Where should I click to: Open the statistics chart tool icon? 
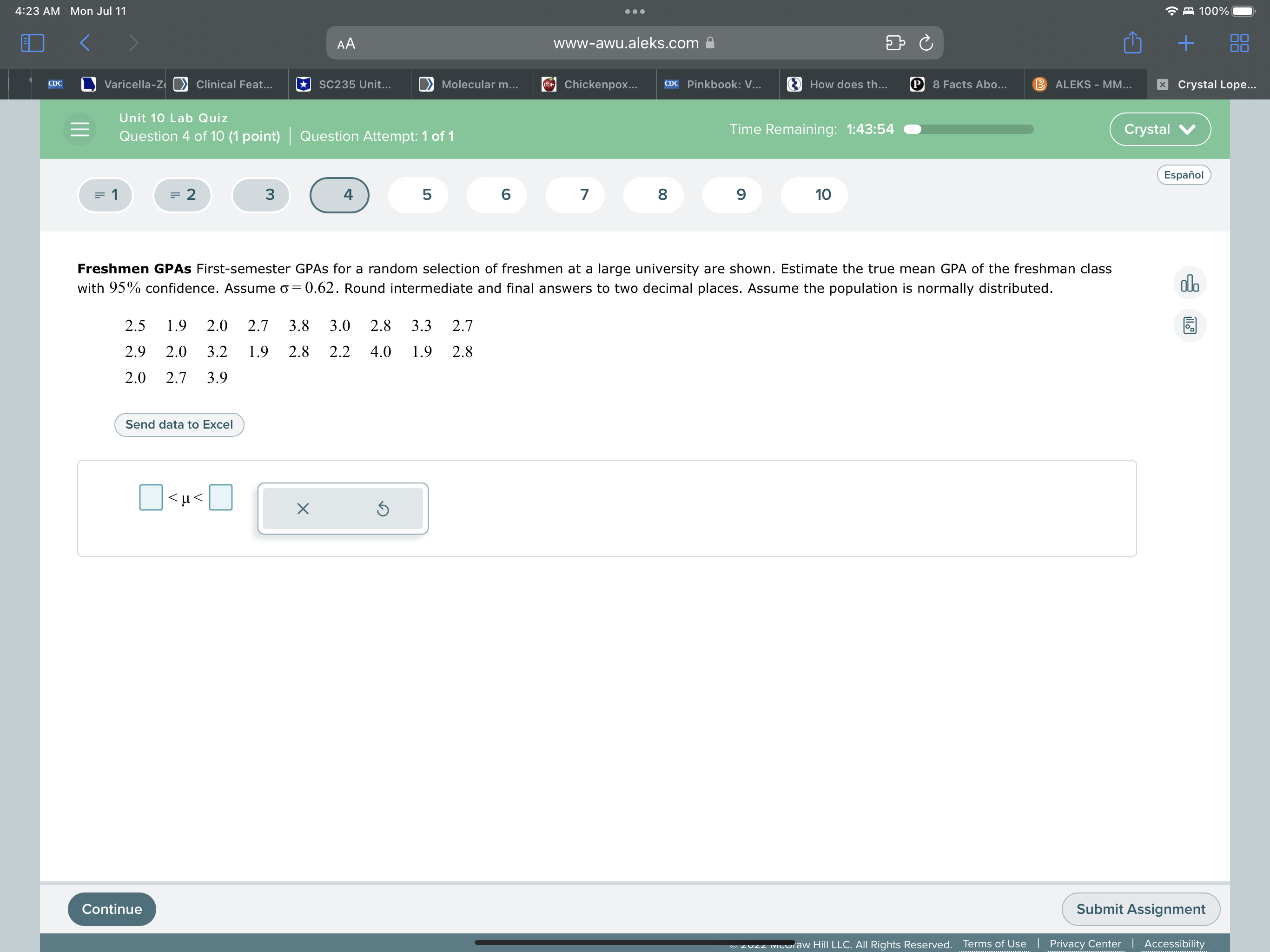coord(1189,283)
